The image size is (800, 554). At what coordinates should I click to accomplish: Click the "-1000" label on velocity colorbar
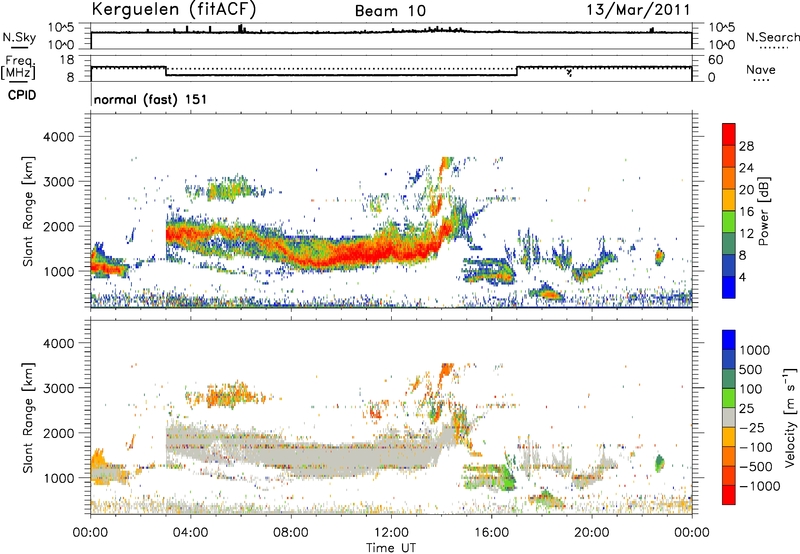click(759, 486)
